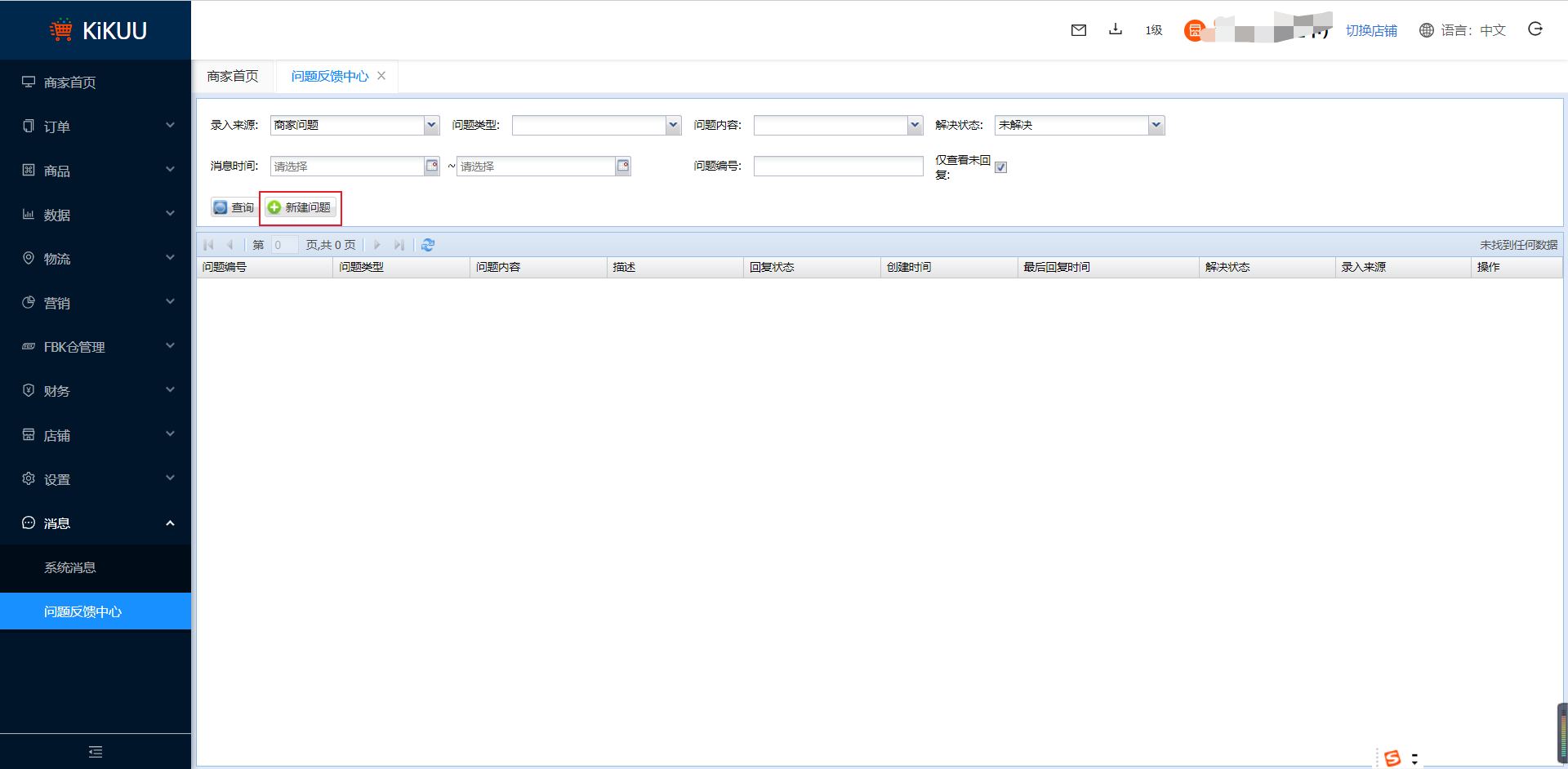Screen dimensions: 1568x769
Task: Switch to the 问题反馈中心 tab
Action: pos(330,76)
